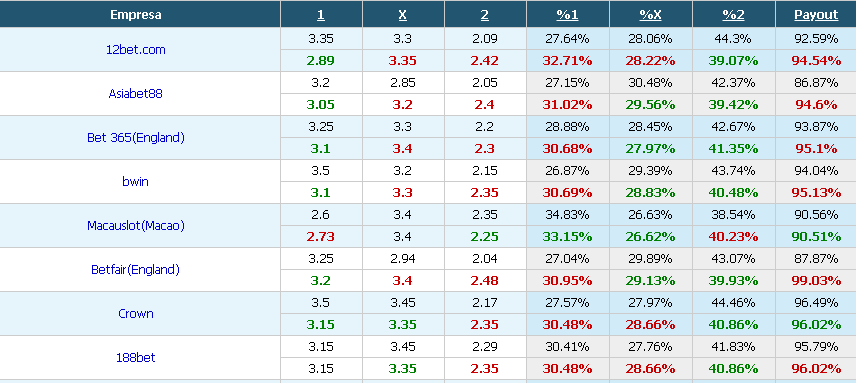
Task: Sort by the 2 column header
Action: 484,15
